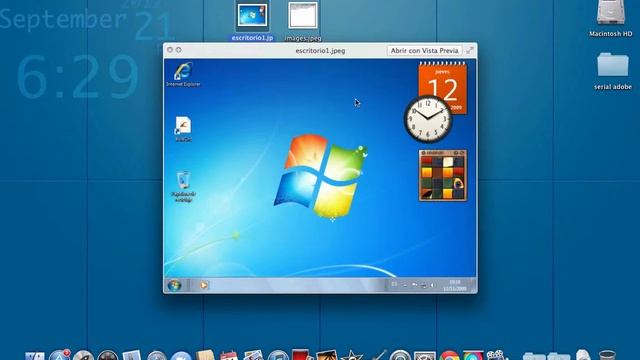Click the volume icon in preview taskbar tray
Image resolution: width=640 pixels, height=360 pixels.
(432, 285)
